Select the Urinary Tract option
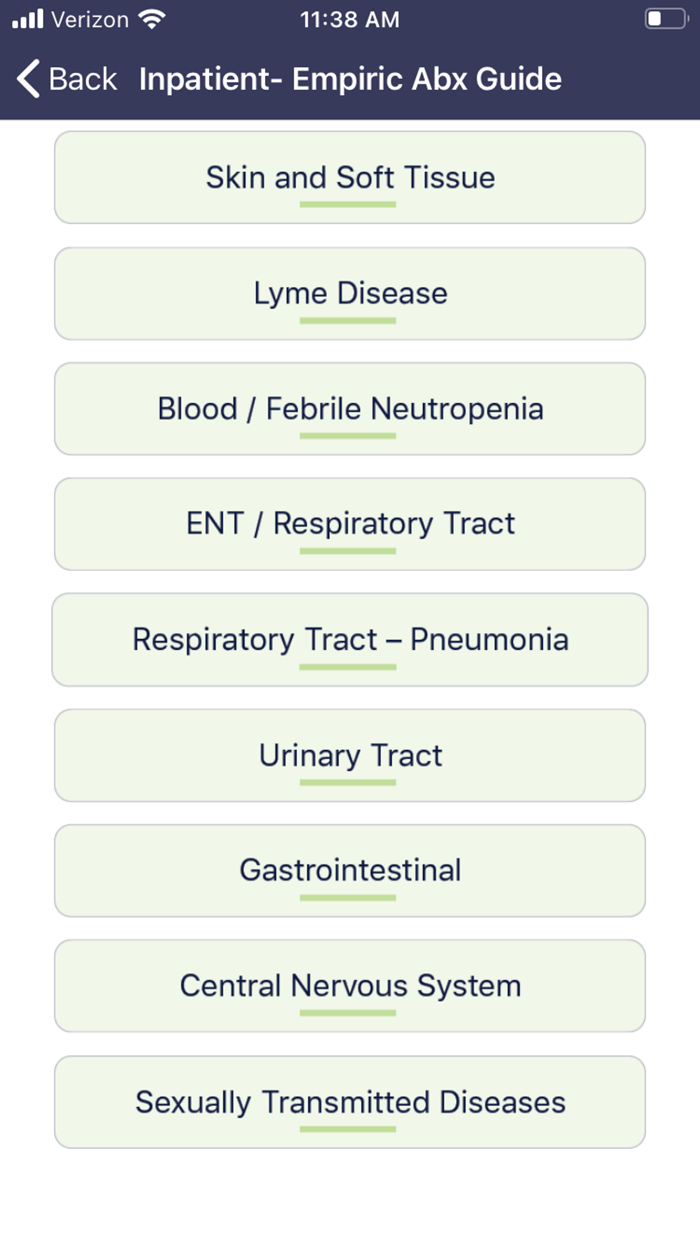The width and height of the screenshot is (700, 1244). tap(350, 755)
